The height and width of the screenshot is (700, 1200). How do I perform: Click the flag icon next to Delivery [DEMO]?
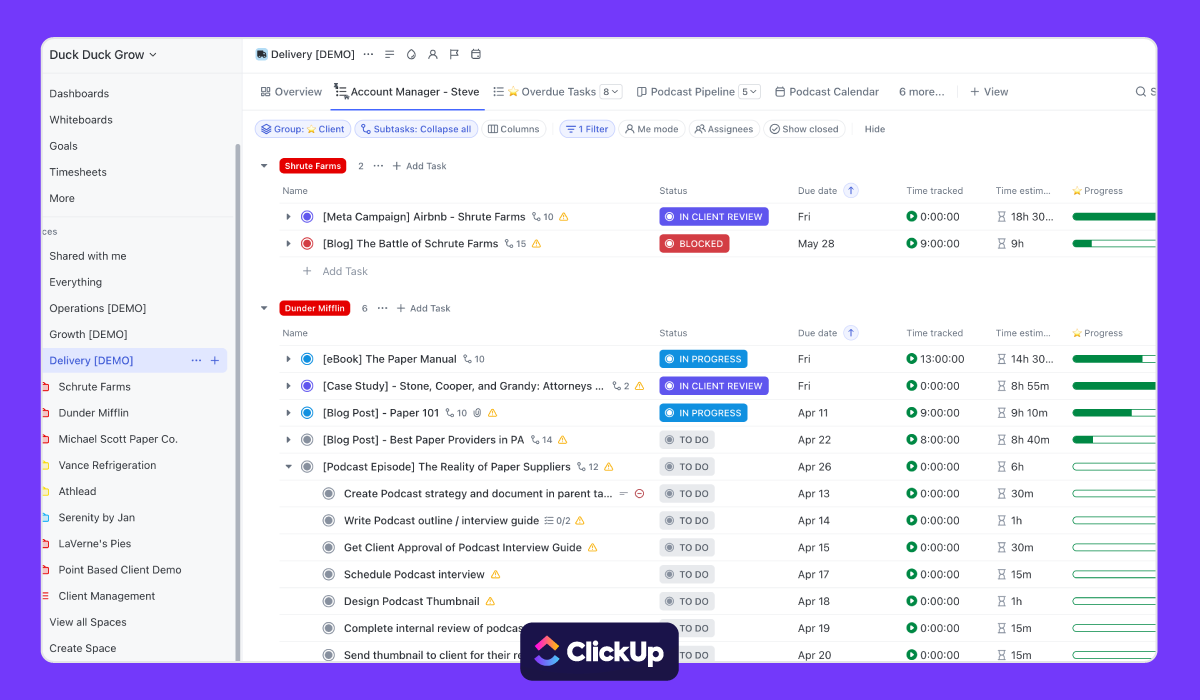coord(453,54)
